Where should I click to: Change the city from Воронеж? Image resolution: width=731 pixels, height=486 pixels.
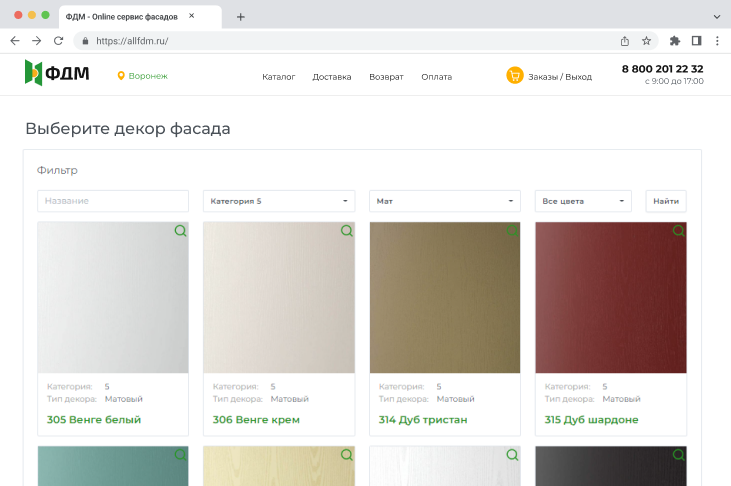tap(147, 76)
